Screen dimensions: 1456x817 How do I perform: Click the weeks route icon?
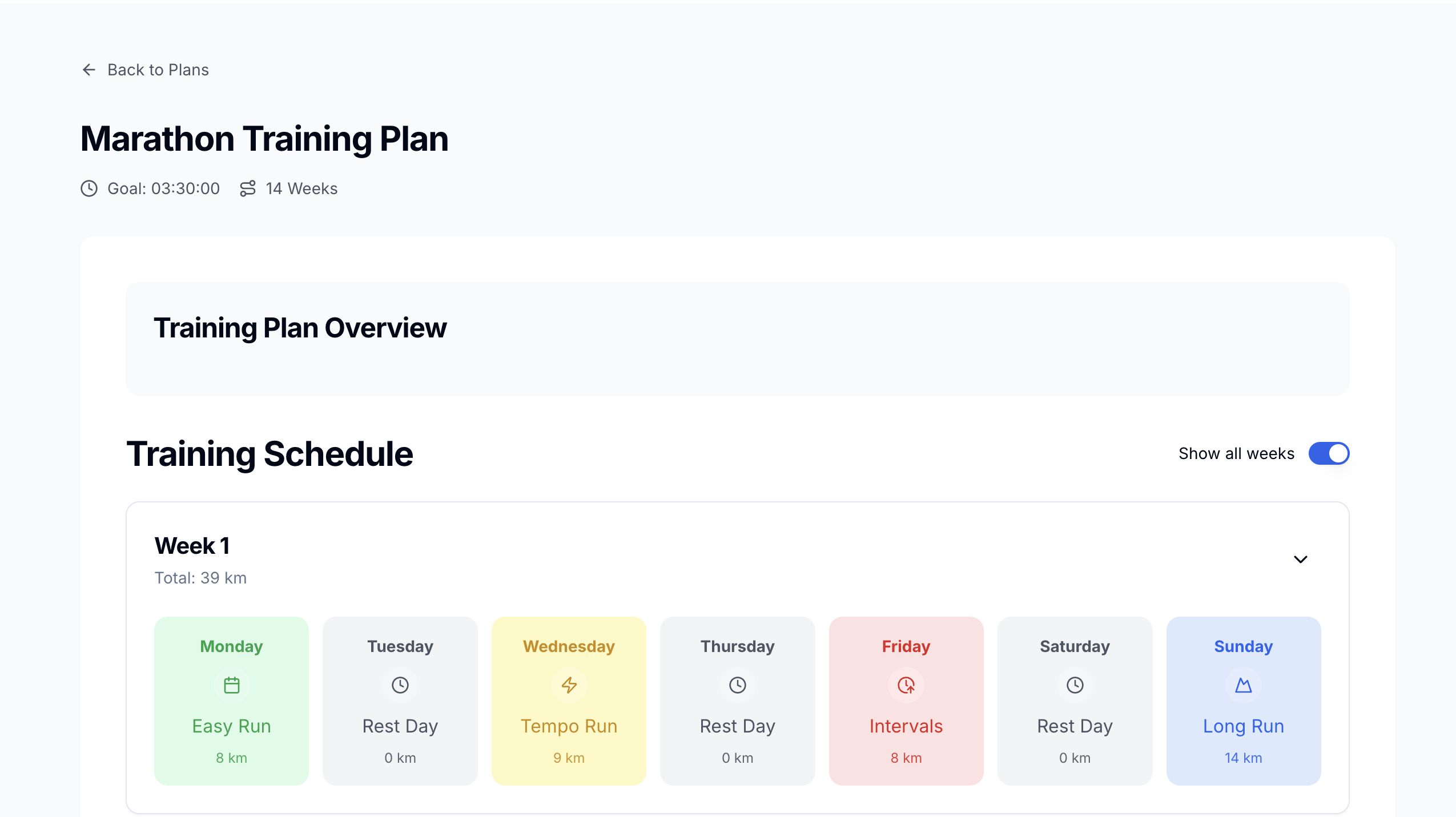coord(248,188)
